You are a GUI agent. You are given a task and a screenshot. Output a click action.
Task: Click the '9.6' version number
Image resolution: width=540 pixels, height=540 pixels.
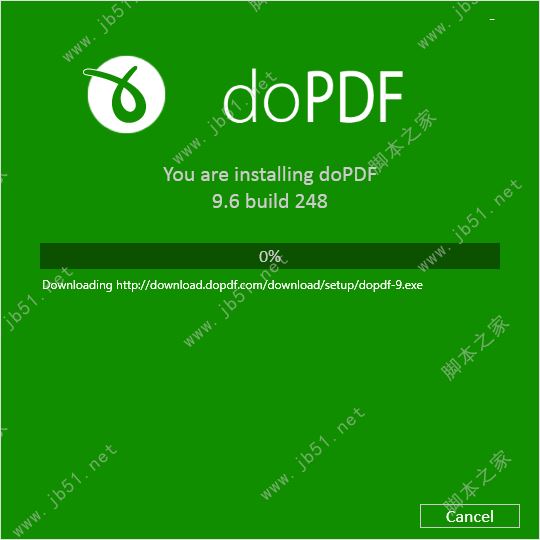[226, 201]
